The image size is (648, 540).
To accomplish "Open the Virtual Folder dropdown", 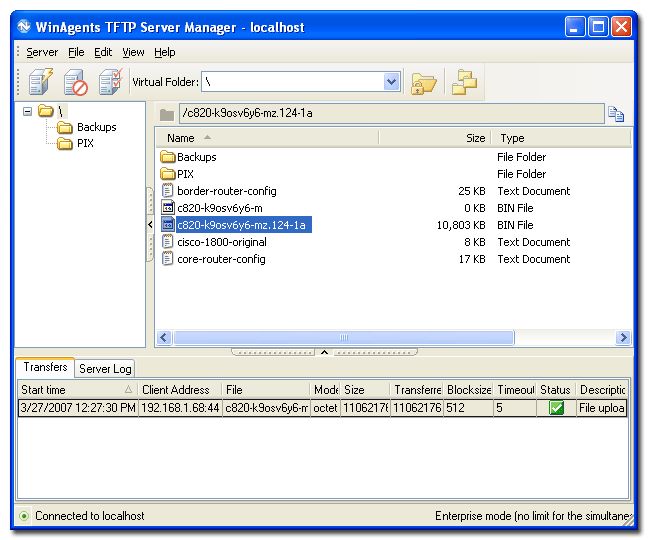I will click(x=392, y=82).
